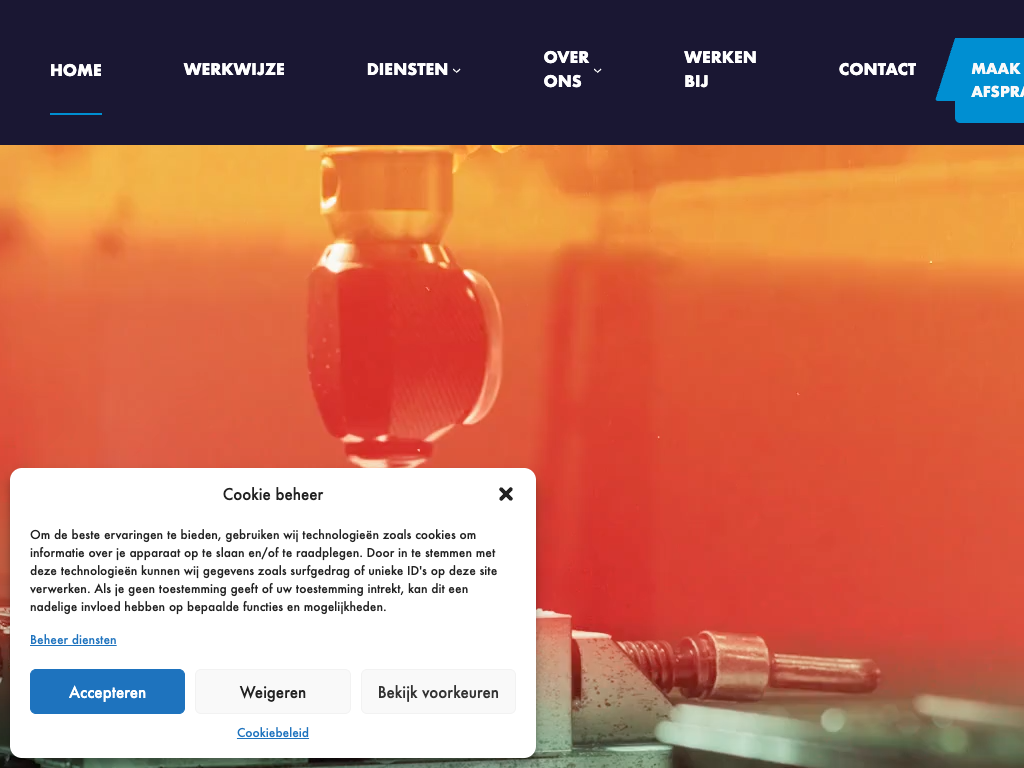The image size is (1024, 768).
Task: Open the OVER ONS menu label
Action: click(x=566, y=69)
